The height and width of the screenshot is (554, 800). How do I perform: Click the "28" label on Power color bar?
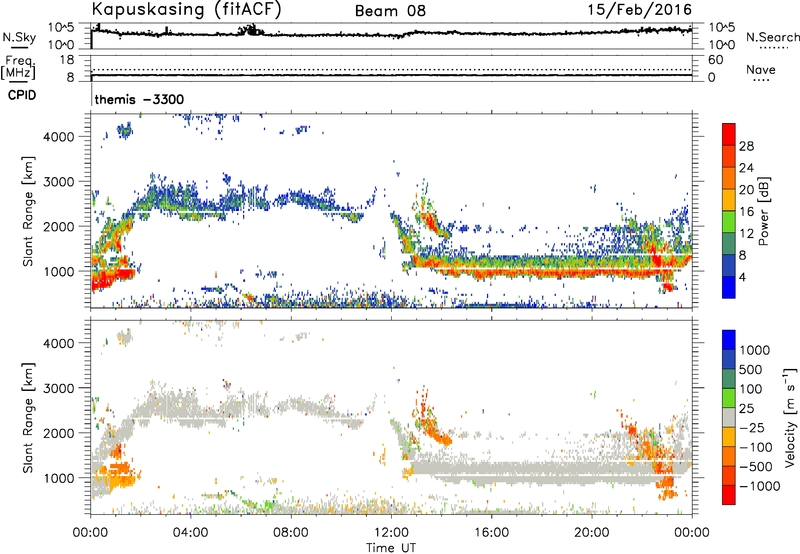(x=746, y=146)
